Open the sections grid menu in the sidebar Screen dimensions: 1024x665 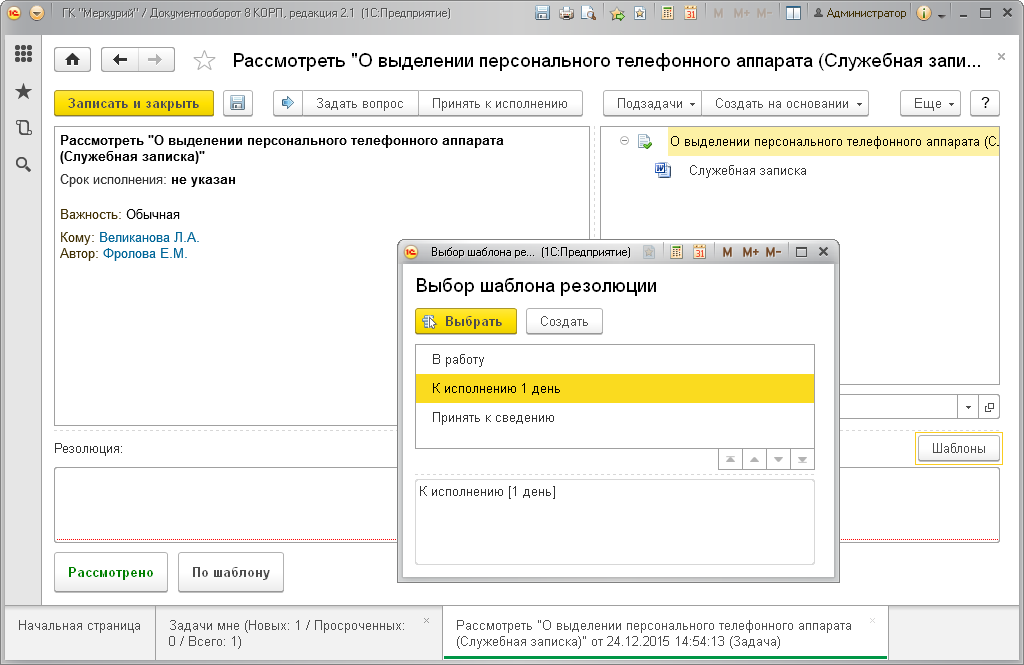(24, 54)
